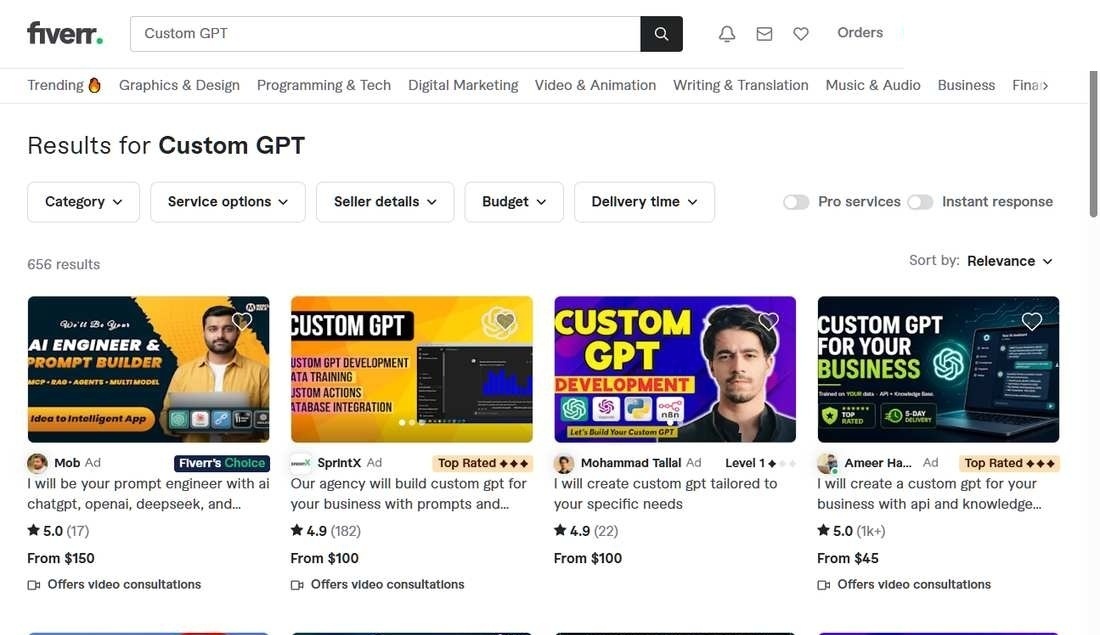Expand the Seller details filter
This screenshot has width=1100, height=635.
385,202
